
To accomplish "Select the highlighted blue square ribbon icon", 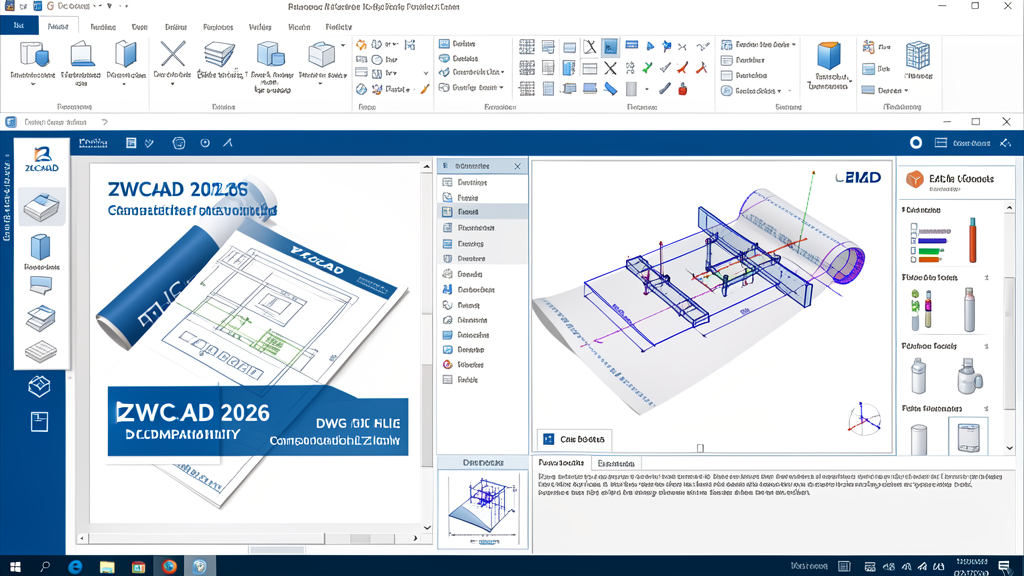I will (x=610, y=47).
